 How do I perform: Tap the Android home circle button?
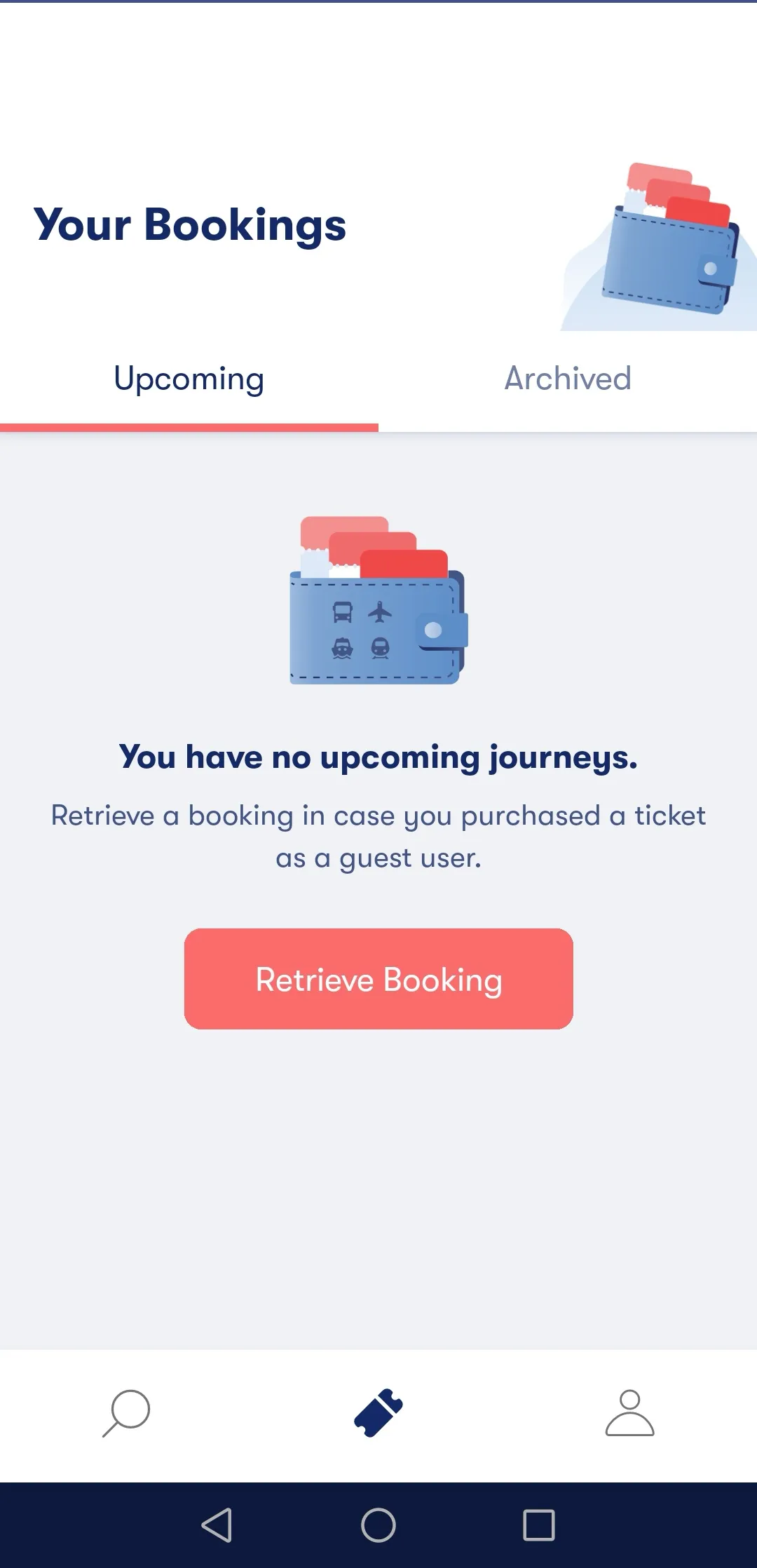pos(378,1525)
